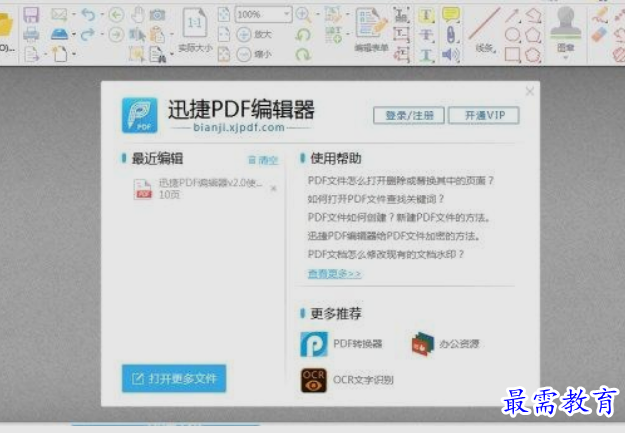Open the bianji.xjpdf.com website link
625x433 pixels.
[x=239, y=127]
